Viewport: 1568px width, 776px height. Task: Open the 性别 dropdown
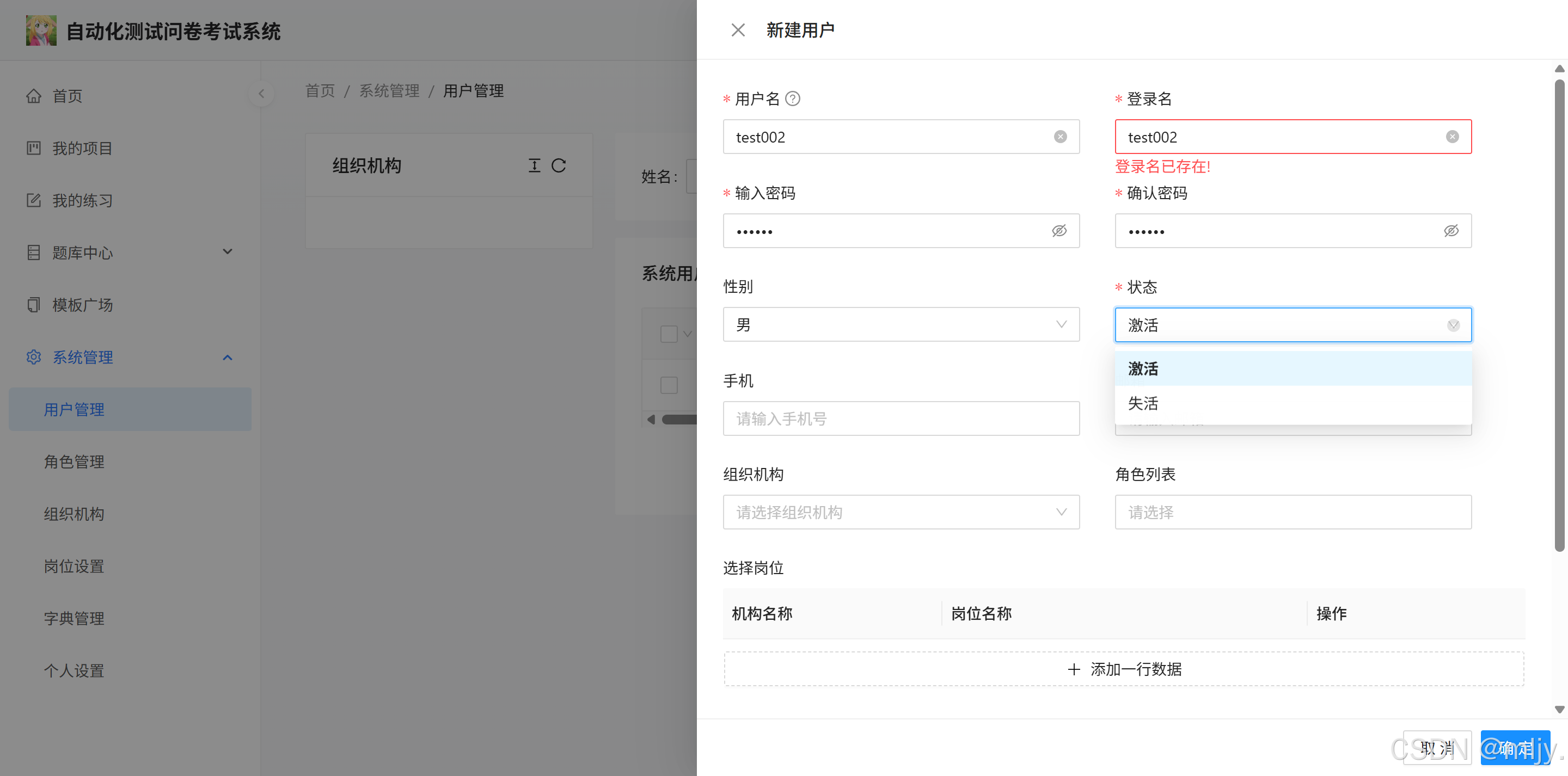pyautogui.click(x=901, y=324)
